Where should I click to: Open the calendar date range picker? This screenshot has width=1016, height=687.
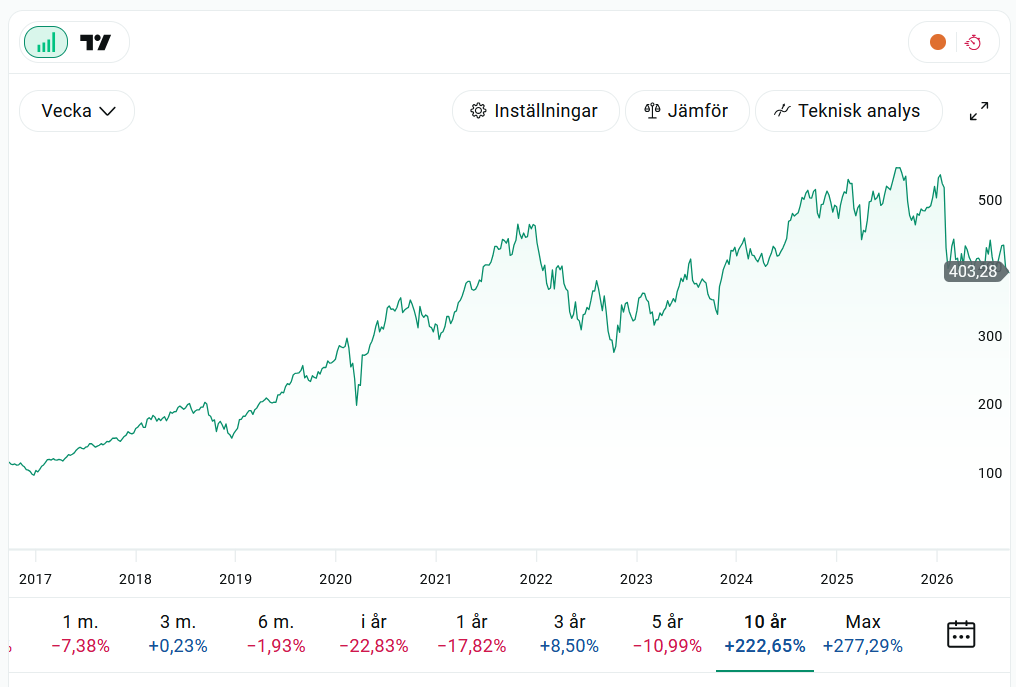pyautogui.click(x=961, y=634)
